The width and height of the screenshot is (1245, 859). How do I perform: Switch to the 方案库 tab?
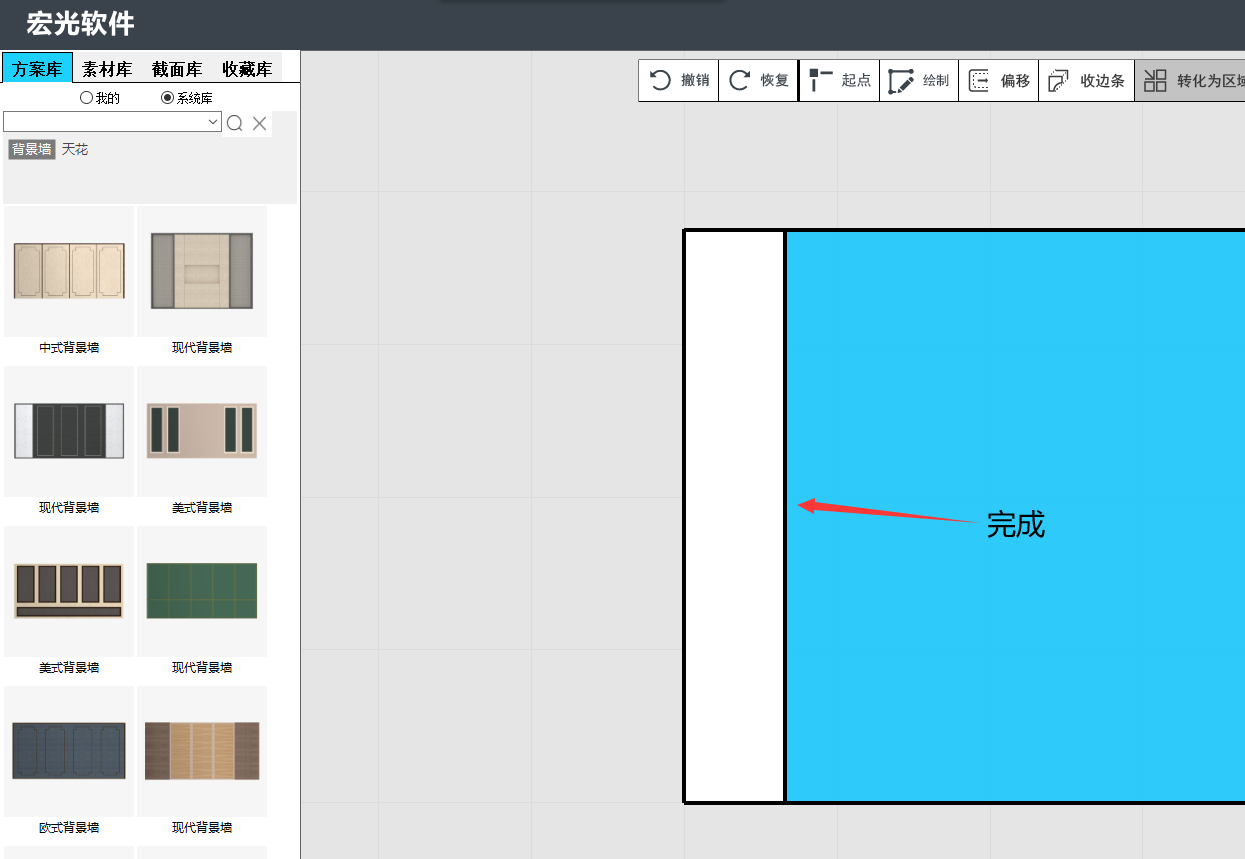coord(37,69)
